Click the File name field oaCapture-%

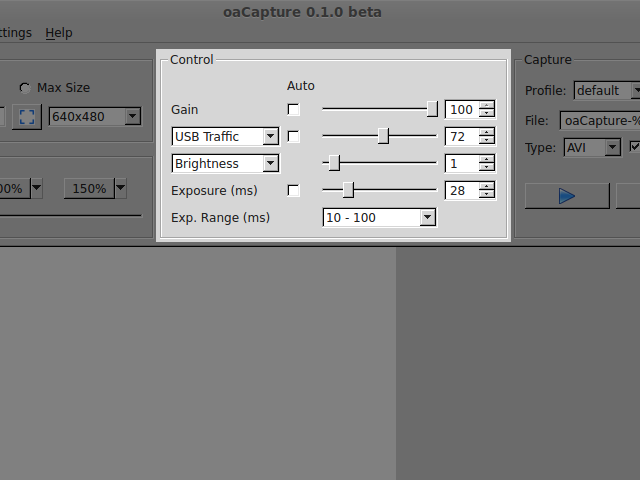tap(600, 121)
